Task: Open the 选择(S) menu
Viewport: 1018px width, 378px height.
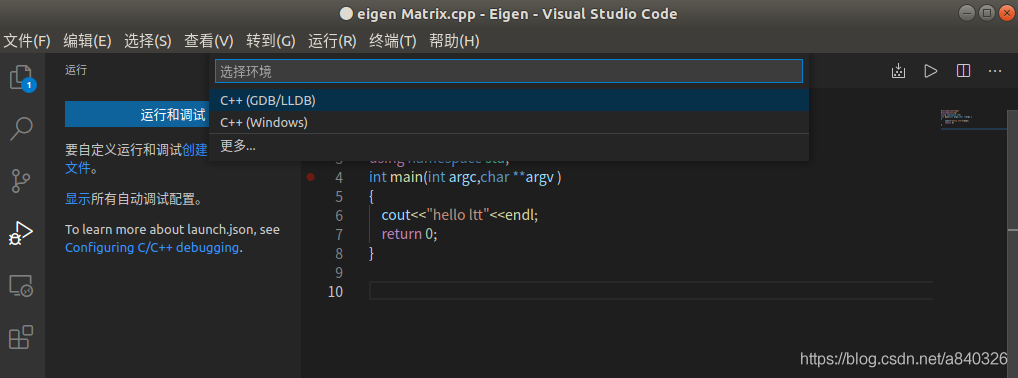Action: (x=147, y=41)
